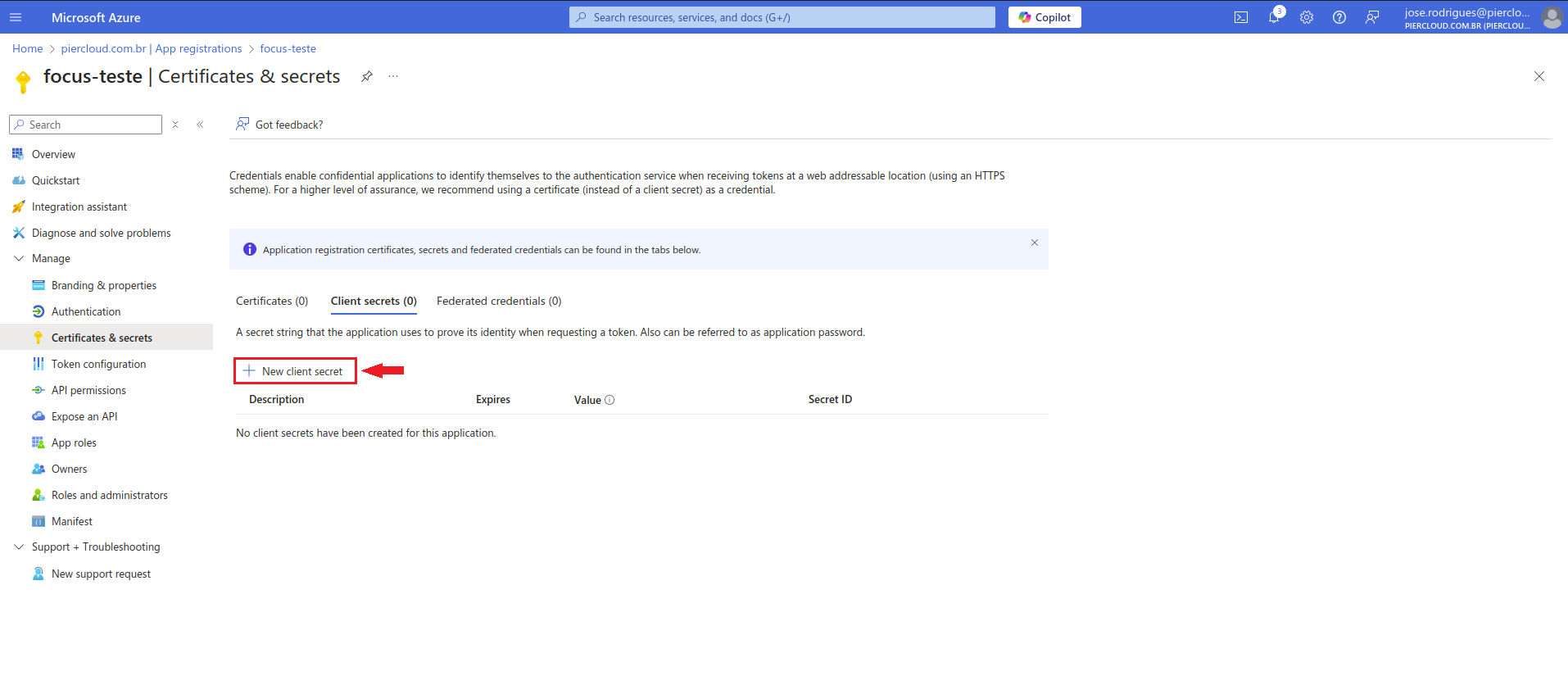Open the notifications bell
1568x676 pixels.
1274,17
